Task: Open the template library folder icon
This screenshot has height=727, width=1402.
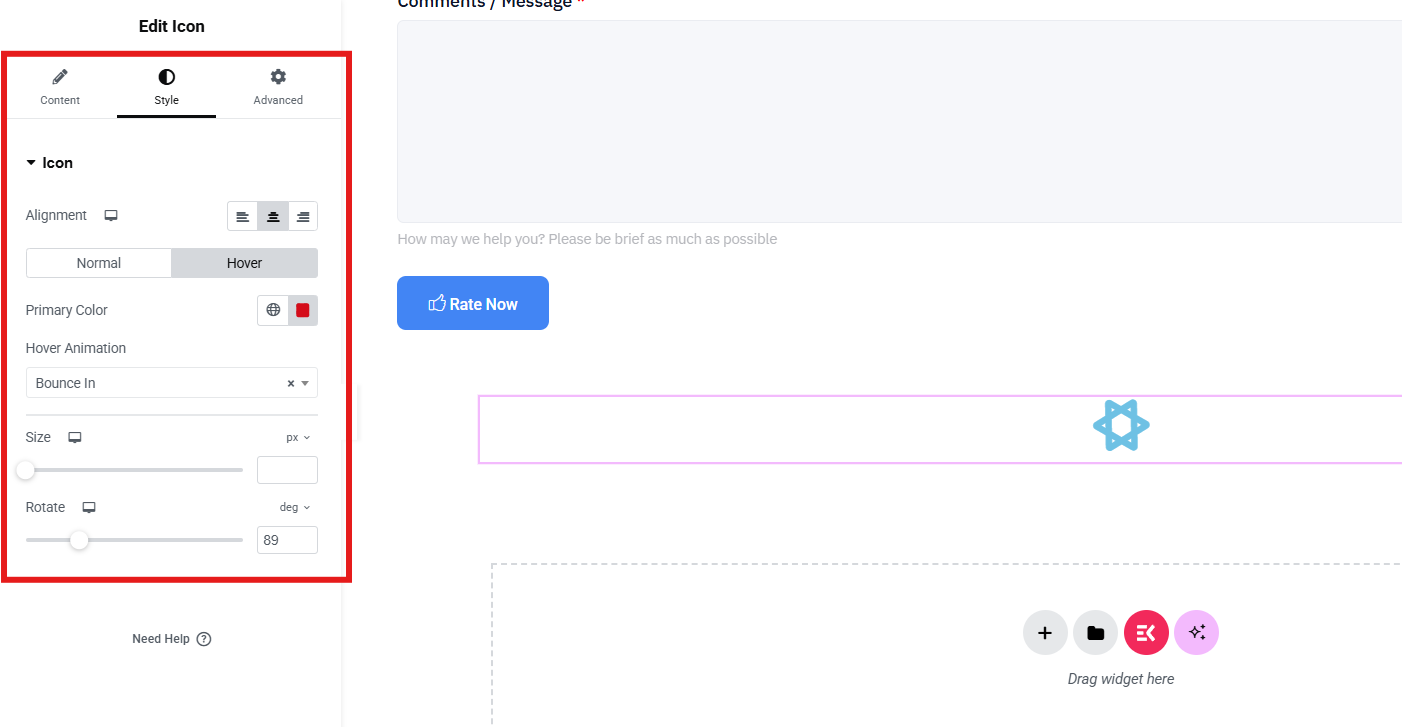Action: coord(1095,633)
